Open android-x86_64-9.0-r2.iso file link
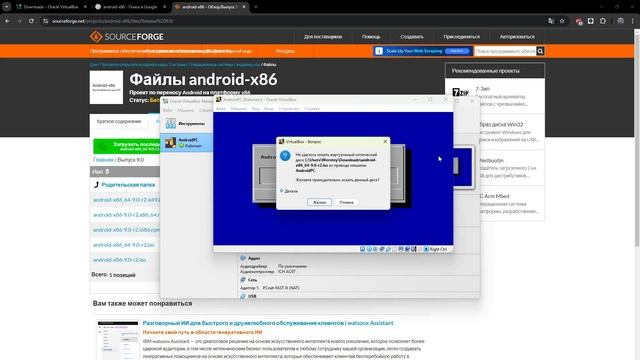Image resolution: width=640 pixels, height=360 pixels. click(124, 245)
